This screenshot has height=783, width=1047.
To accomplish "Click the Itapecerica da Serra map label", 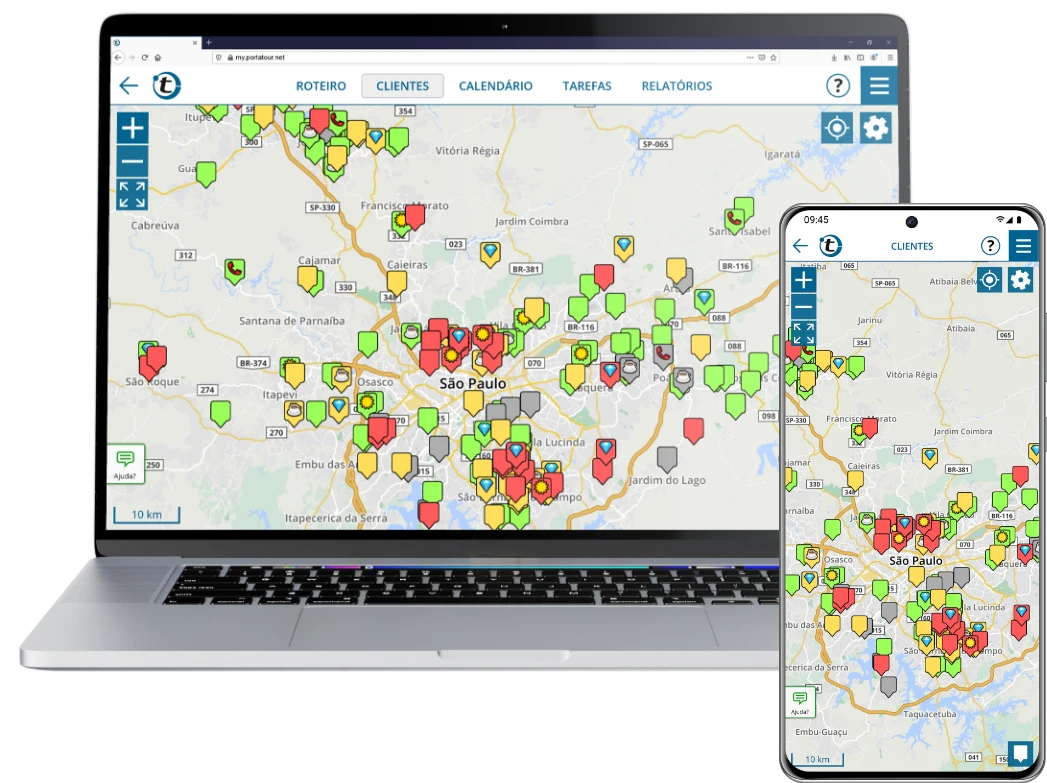I will (336, 518).
